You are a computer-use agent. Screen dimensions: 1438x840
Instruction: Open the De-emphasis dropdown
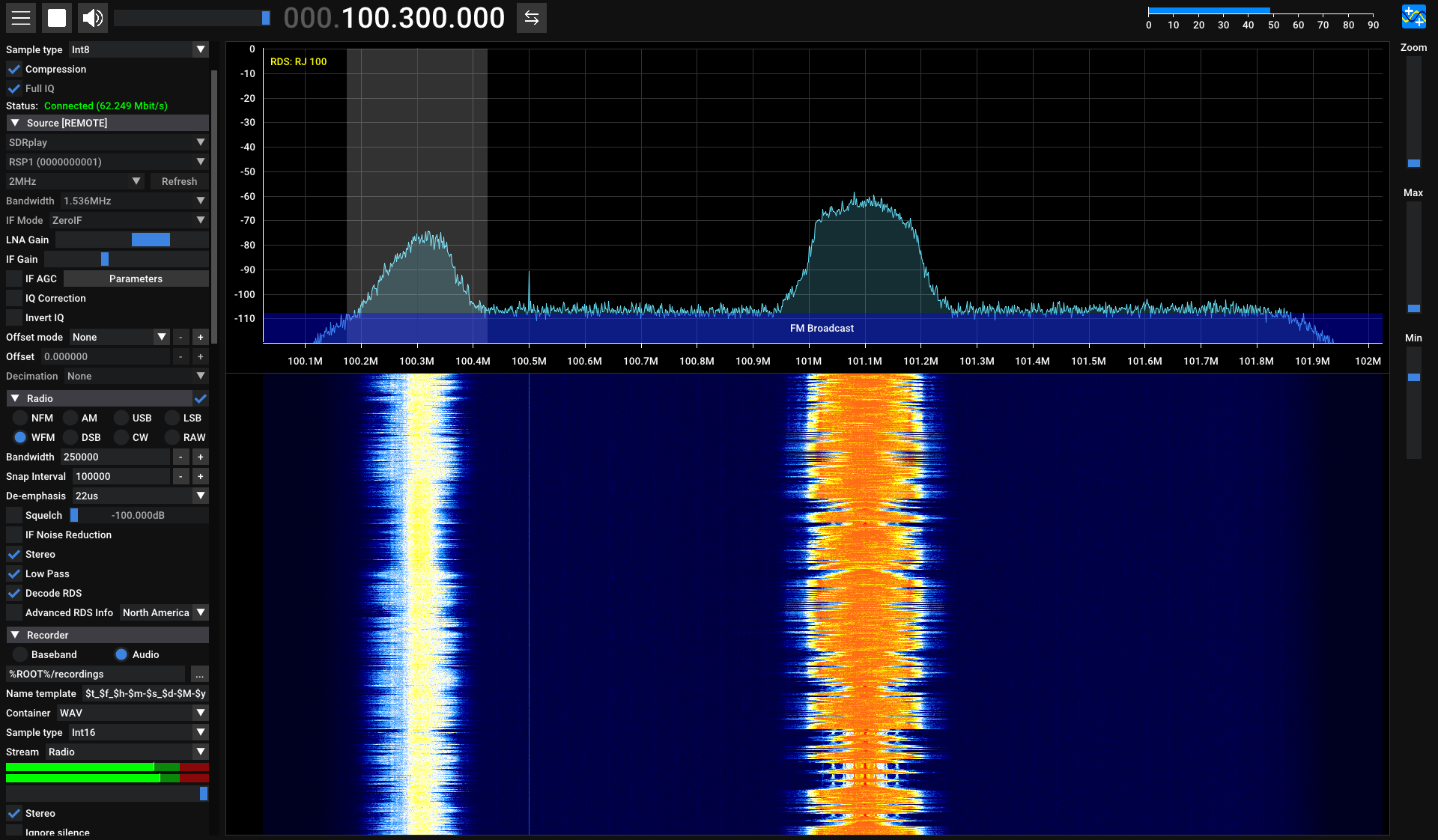pos(140,496)
